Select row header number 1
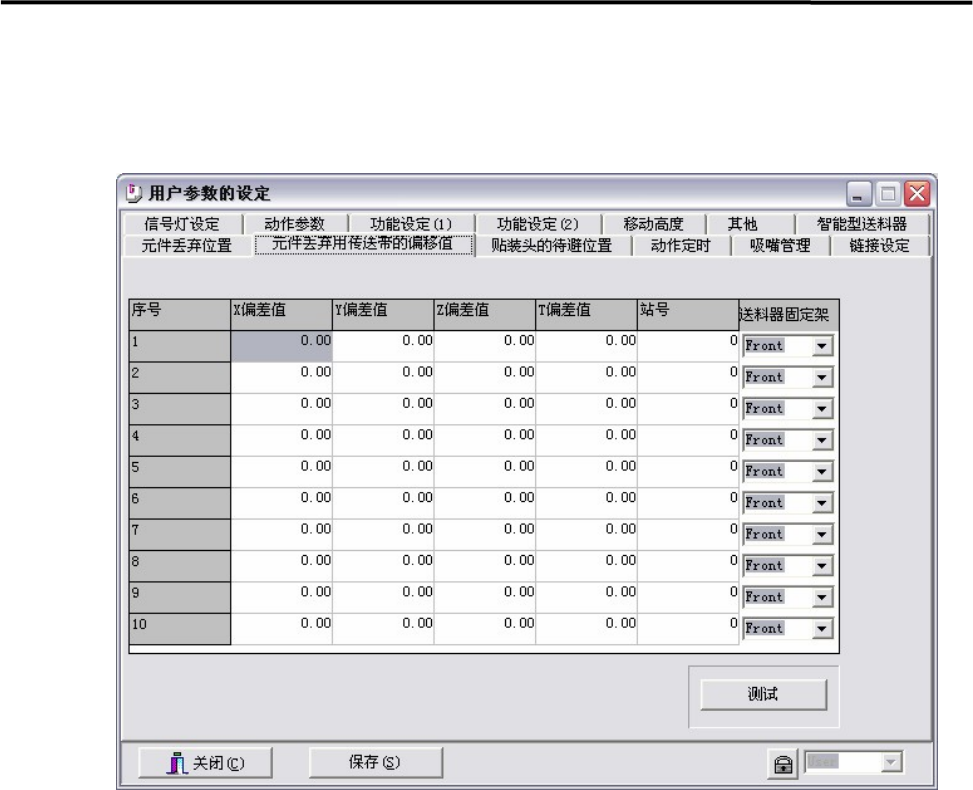The width and height of the screenshot is (973, 790). point(180,346)
